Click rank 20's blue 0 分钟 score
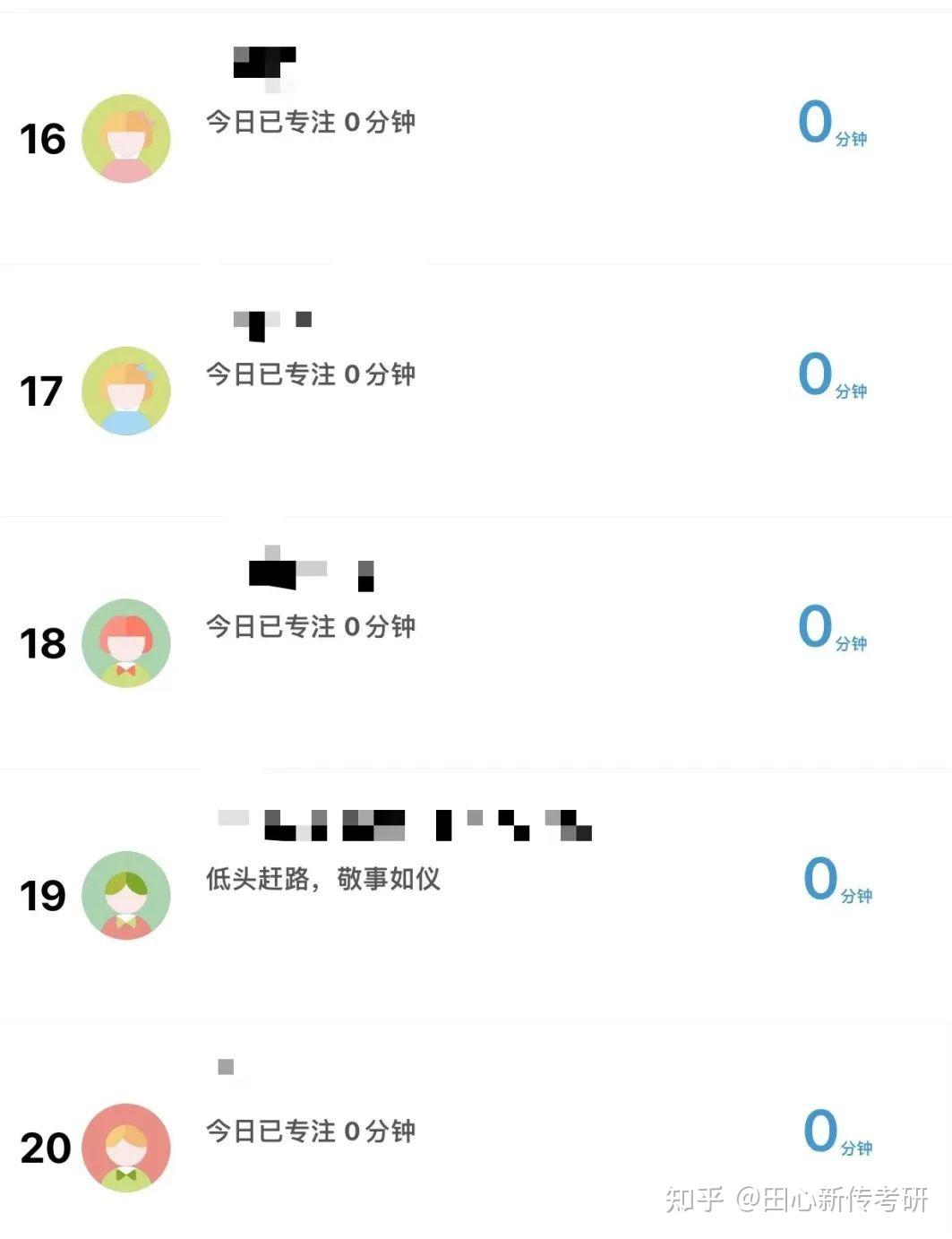The image size is (952, 1239). pos(837,1132)
